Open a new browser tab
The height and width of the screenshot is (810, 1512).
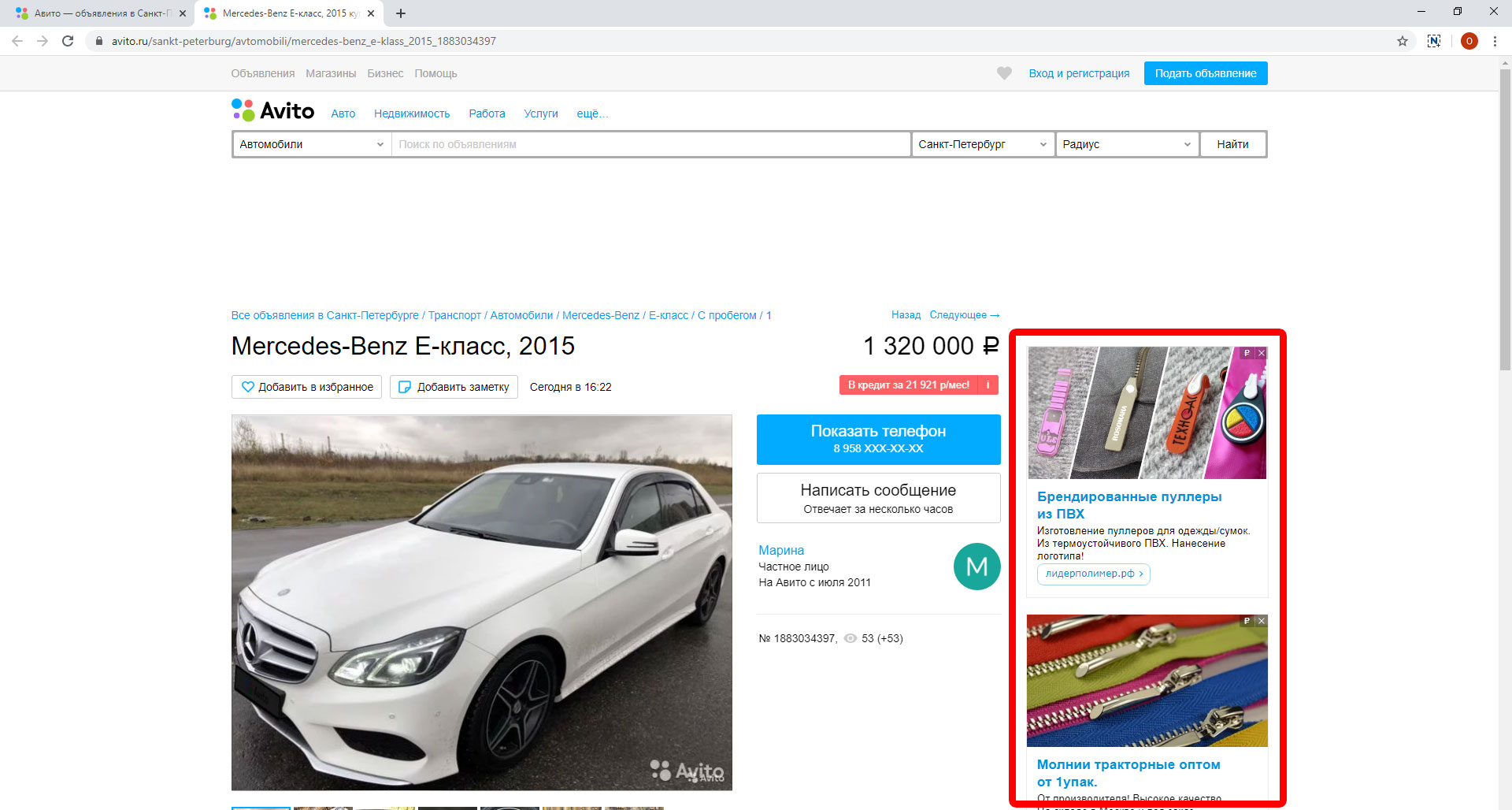(401, 13)
